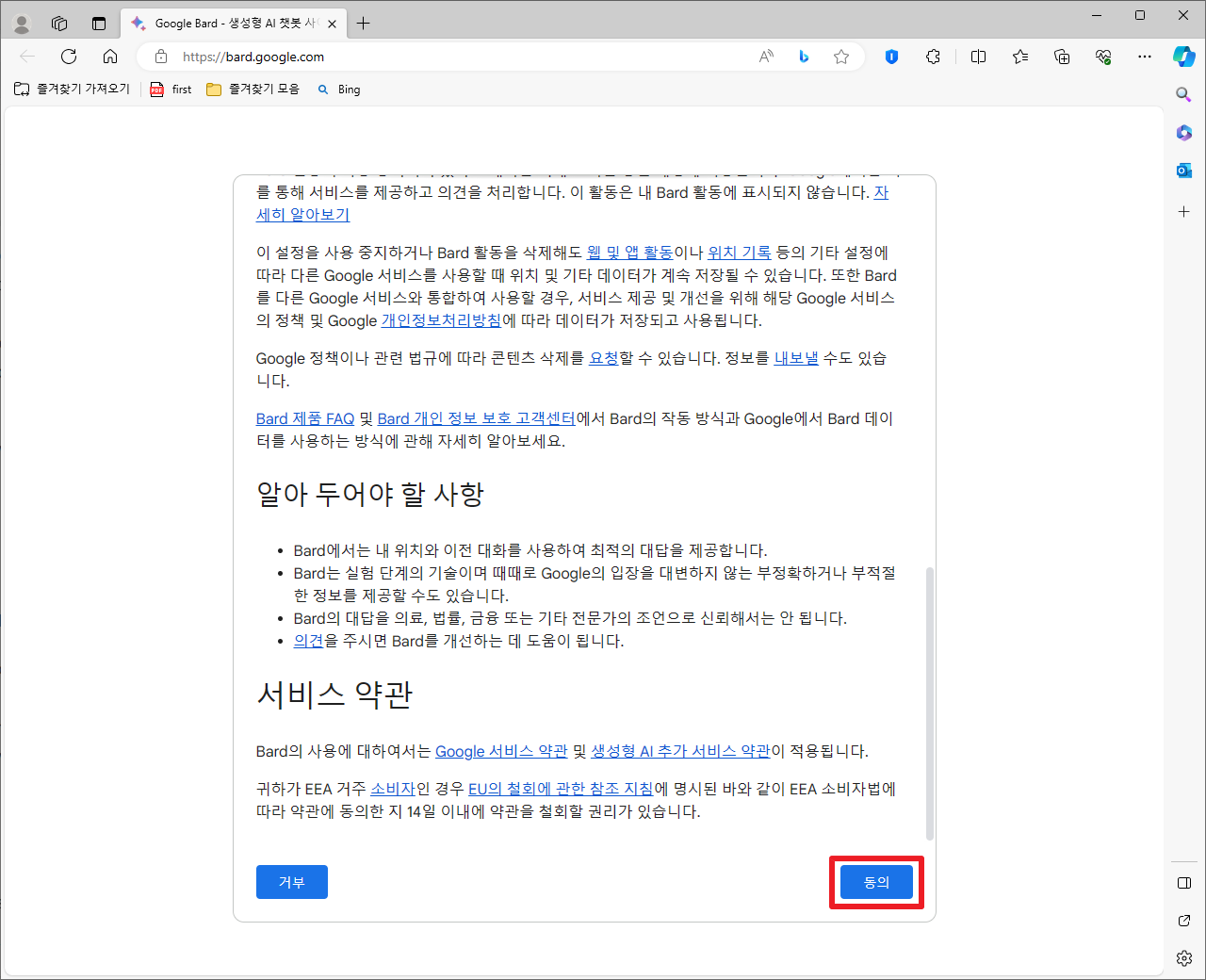This screenshot has width=1206, height=980.
Task: Click the 서비스 약관 heading
Action: [334, 694]
